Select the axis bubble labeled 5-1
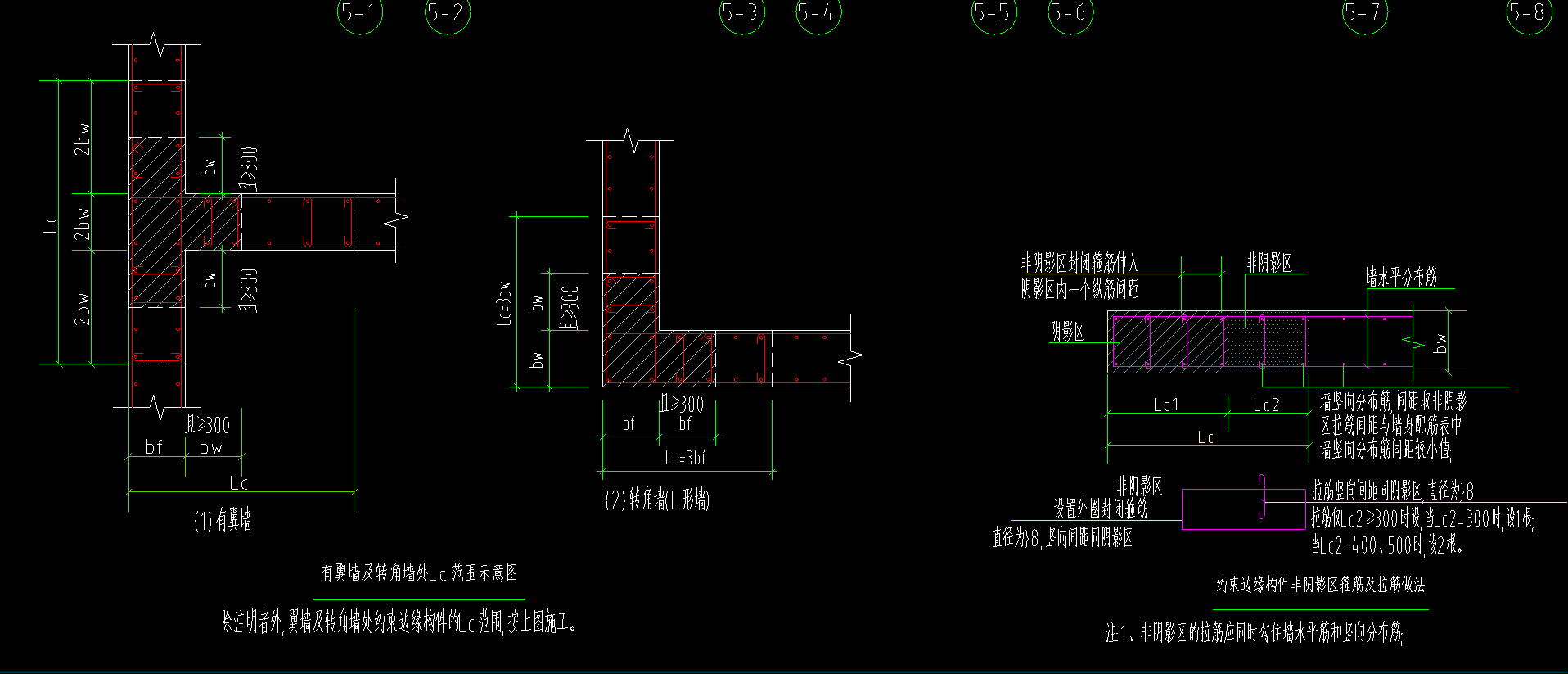 pos(360,12)
